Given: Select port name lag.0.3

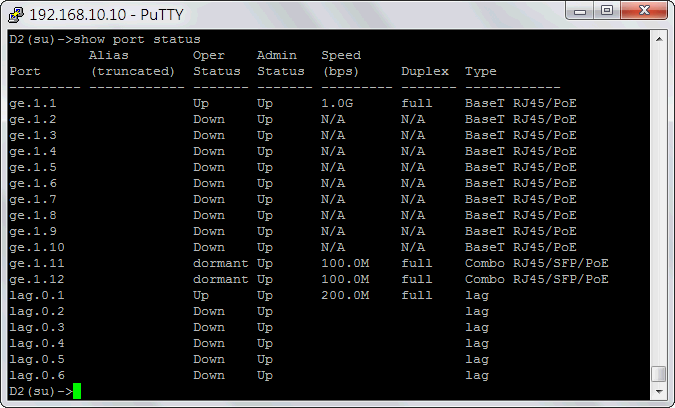Looking at the screenshot, I should pyautogui.click(x=37, y=328).
